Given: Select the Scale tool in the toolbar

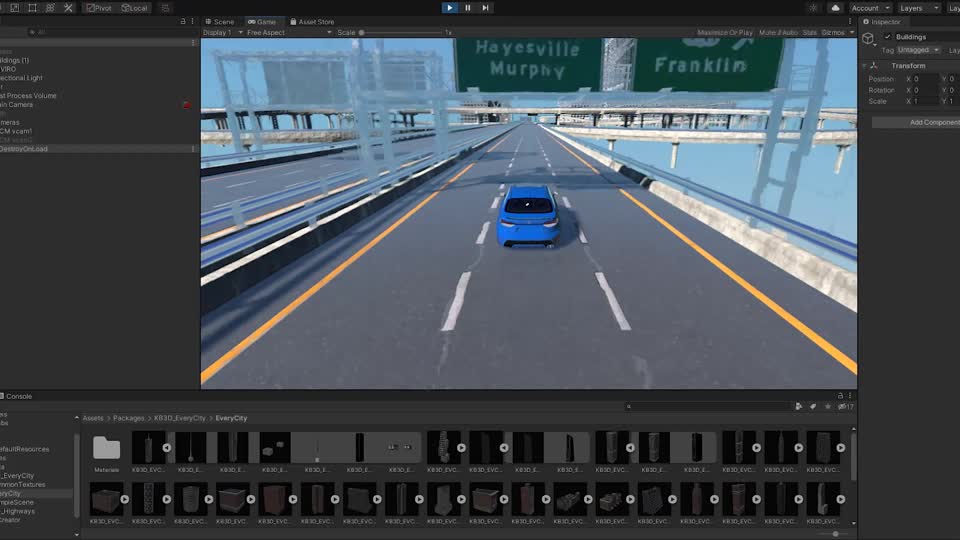Looking at the screenshot, I should pos(15,8).
